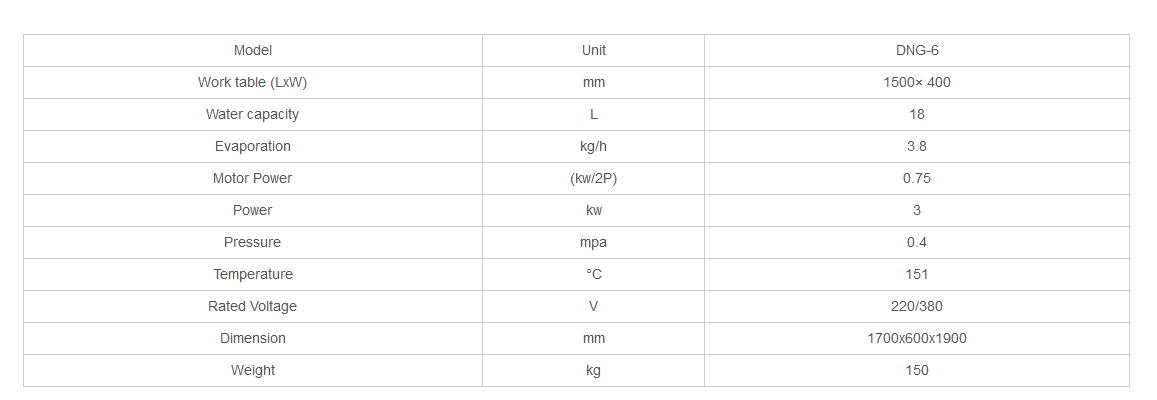The image size is (1157, 400).
Task: Click the Evaporation row label
Action: click(x=253, y=147)
